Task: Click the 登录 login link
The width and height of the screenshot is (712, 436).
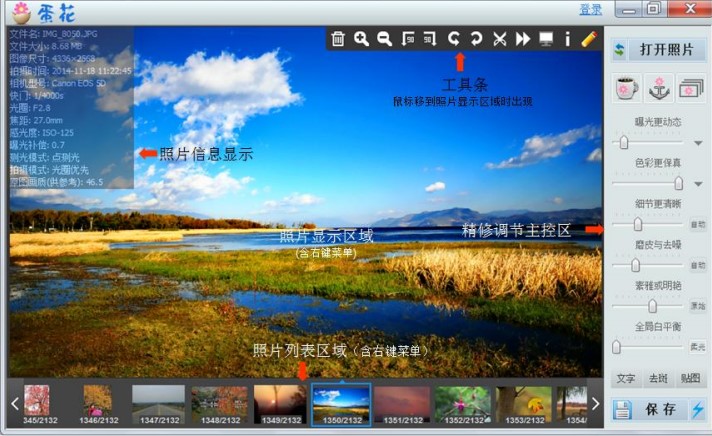Action: click(590, 10)
